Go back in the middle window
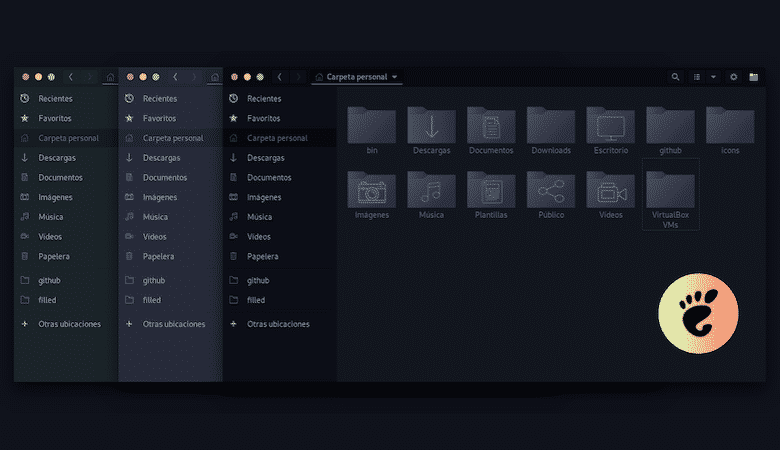Screen dimensions: 780x450 point(175,77)
